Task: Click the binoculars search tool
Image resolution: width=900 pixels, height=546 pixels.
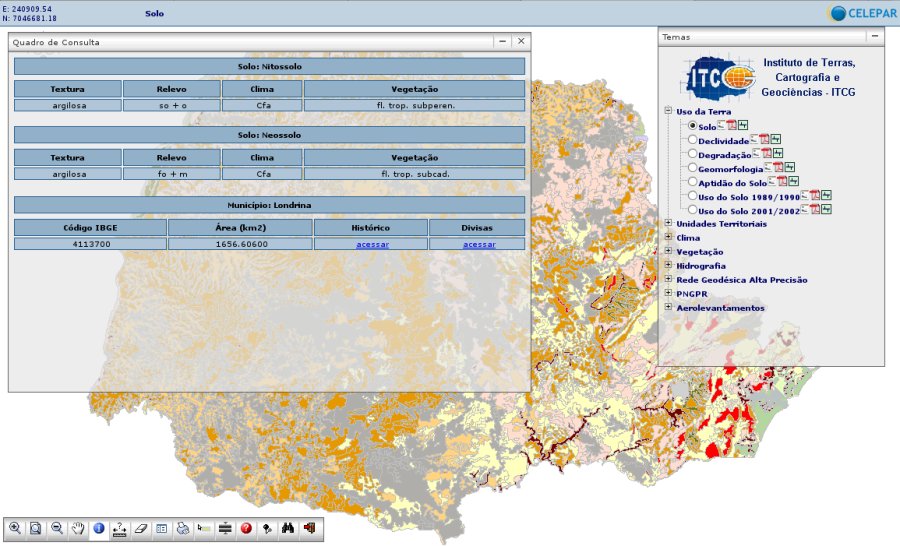Action: click(288, 528)
